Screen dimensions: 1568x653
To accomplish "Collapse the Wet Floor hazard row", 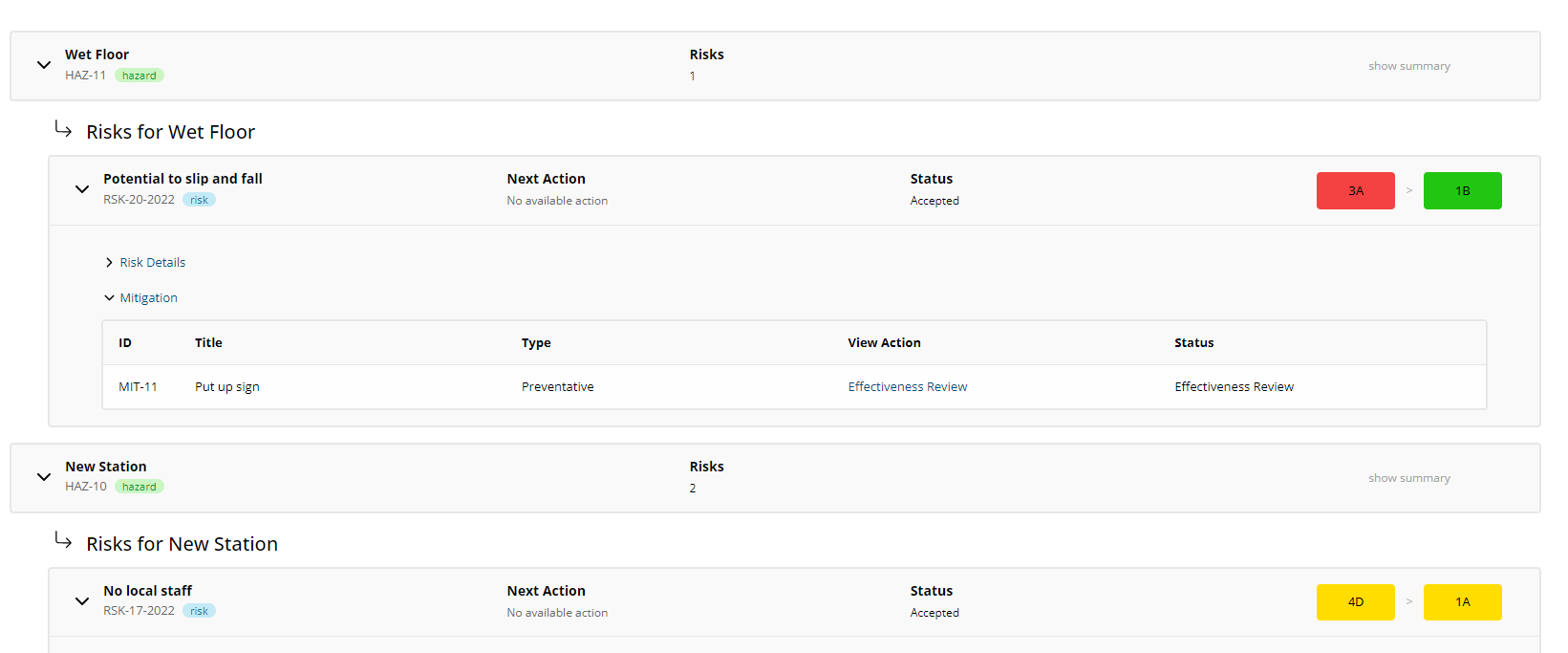I will [43, 65].
